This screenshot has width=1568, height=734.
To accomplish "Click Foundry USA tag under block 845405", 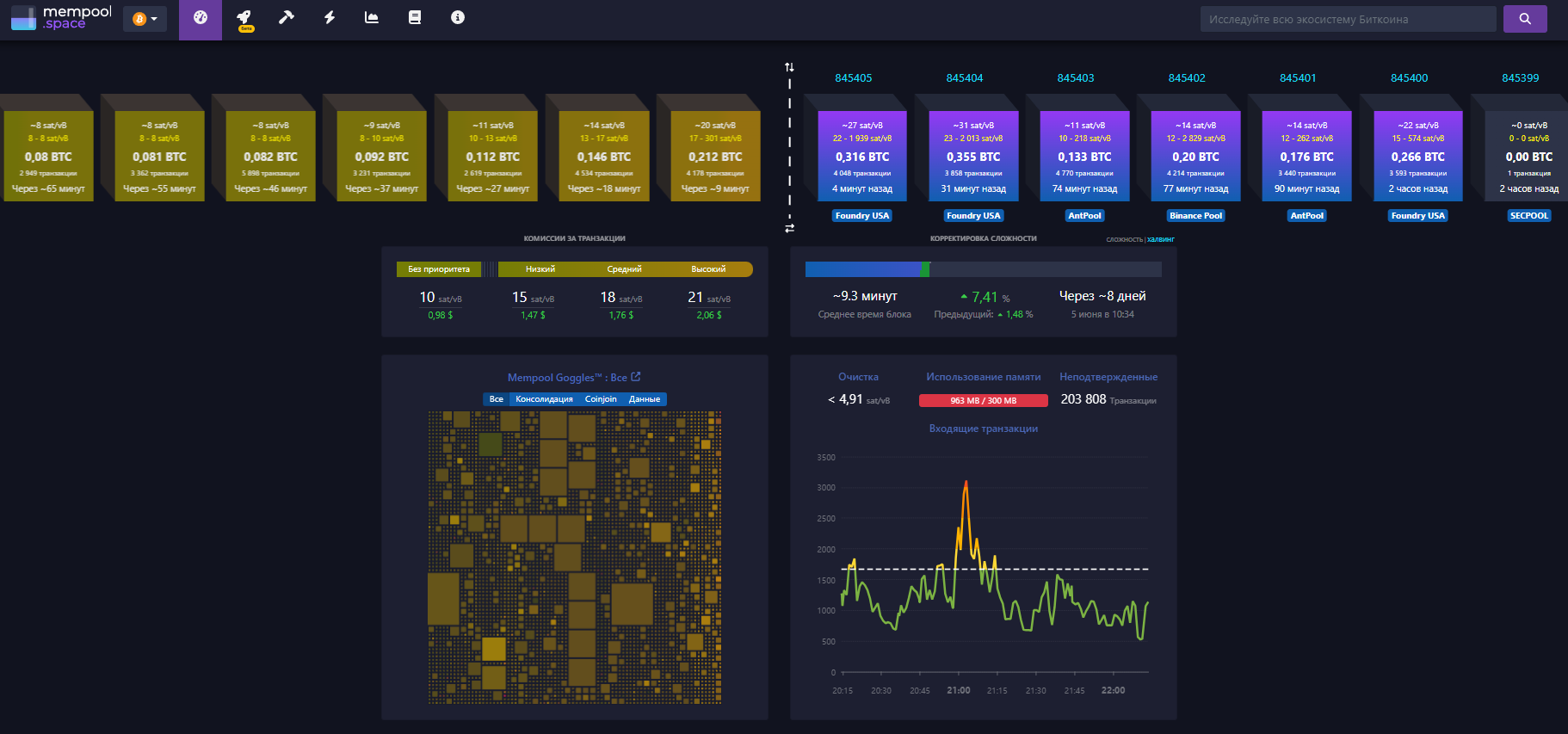I will [x=862, y=216].
